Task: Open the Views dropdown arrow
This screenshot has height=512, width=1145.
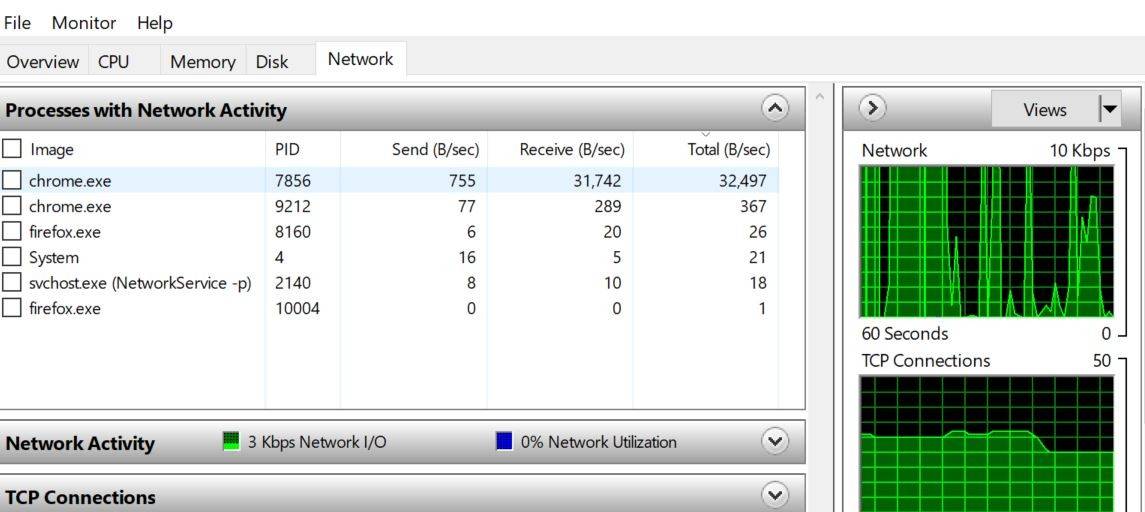Action: pyautogui.click(x=1108, y=109)
